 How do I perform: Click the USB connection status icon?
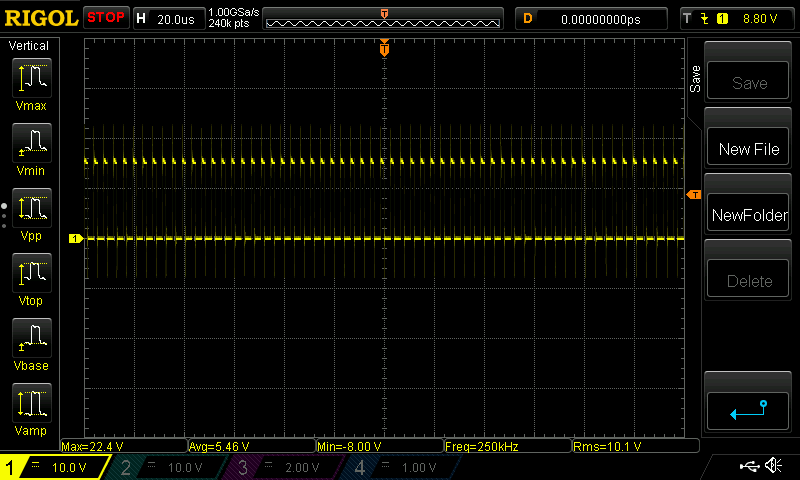[x=749, y=466]
